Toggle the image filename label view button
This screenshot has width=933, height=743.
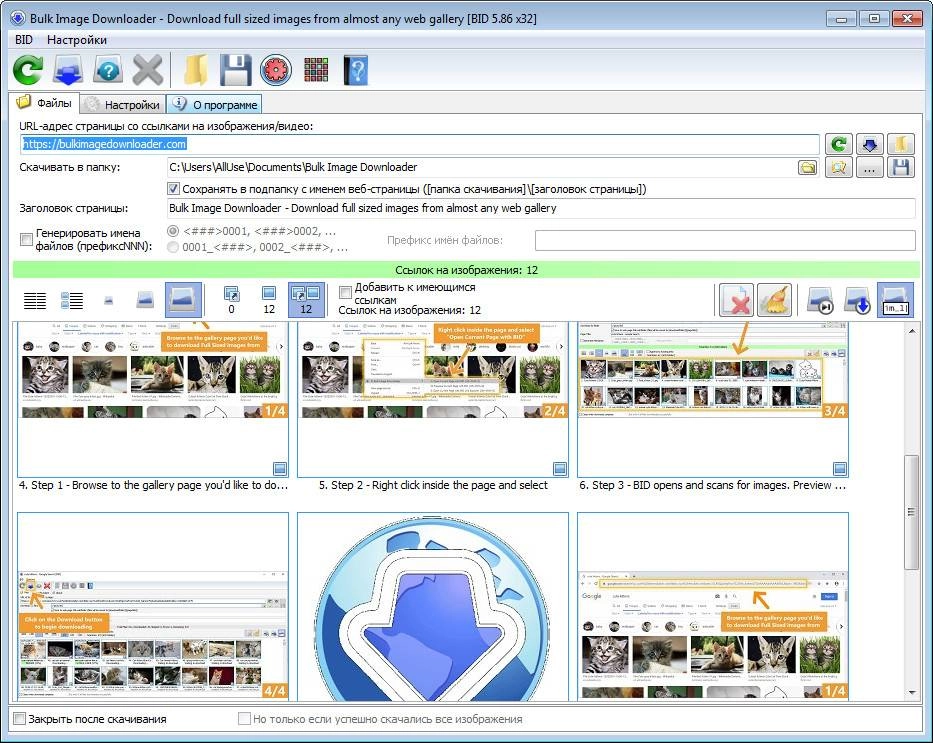coord(896,300)
